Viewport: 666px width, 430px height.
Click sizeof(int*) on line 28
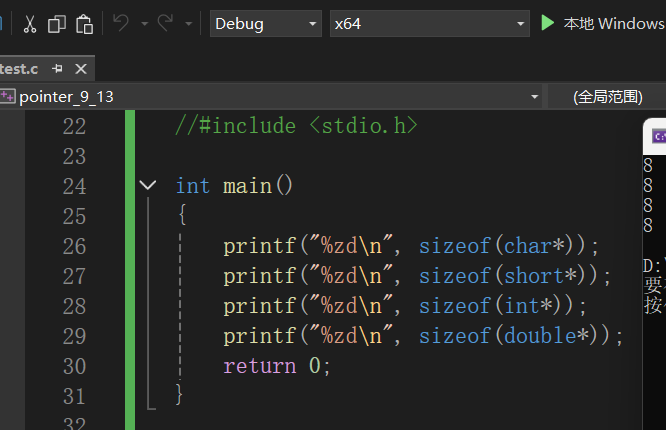tap(497, 306)
